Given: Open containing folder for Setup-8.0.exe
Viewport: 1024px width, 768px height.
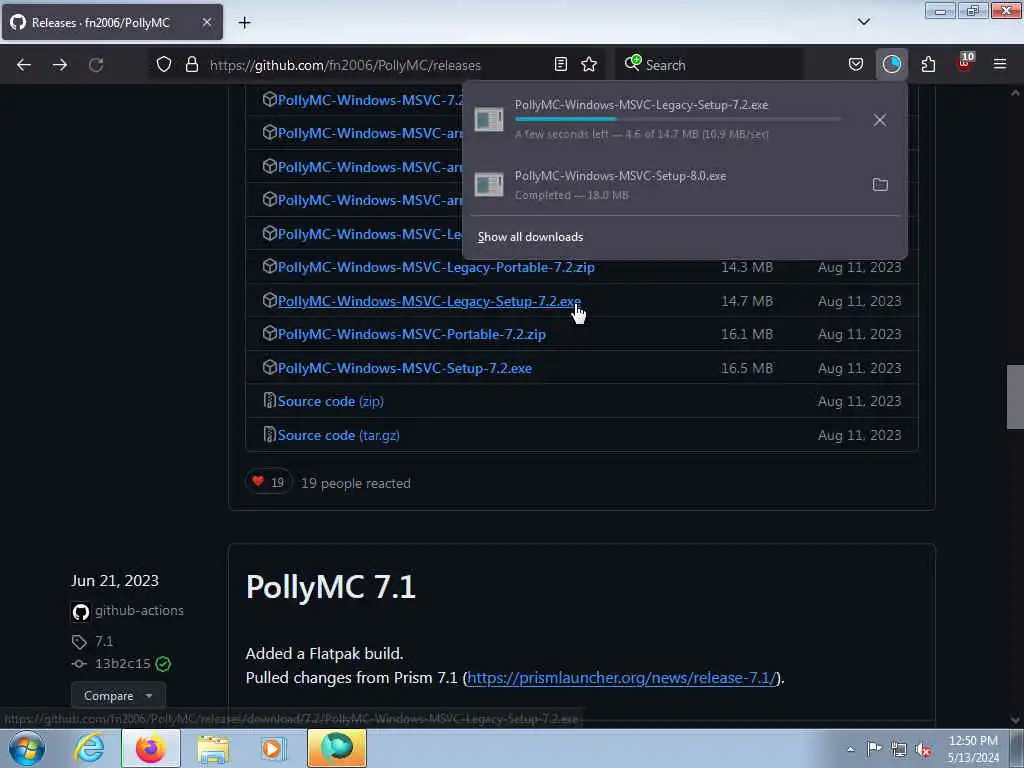Looking at the screenshot, I should point(880,185).
